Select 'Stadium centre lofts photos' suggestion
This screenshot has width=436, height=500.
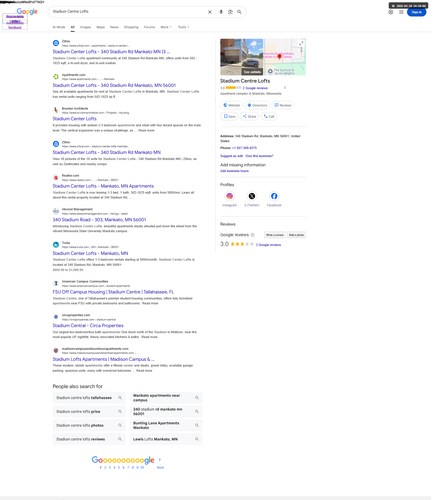(89, 425)
